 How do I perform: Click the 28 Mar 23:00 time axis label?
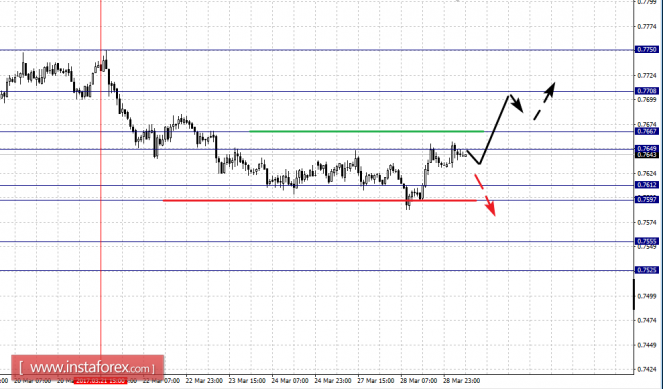click(461, 381)
